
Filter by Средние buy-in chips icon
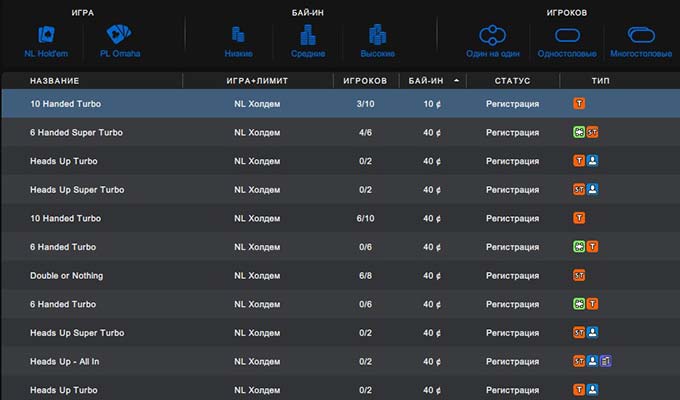click(x=307, y=35)
